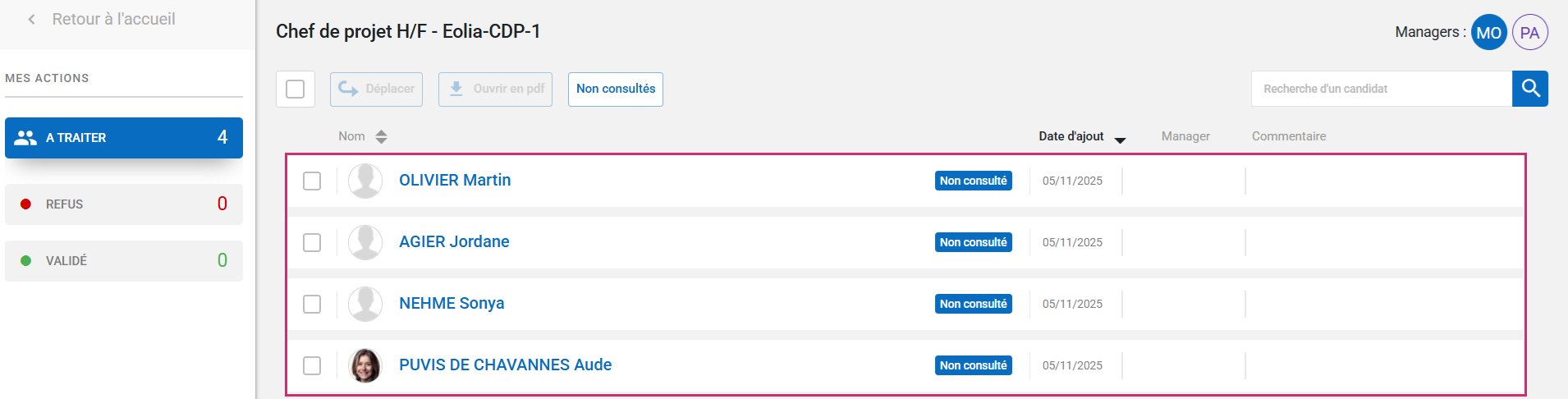Open candidate OLIVIER Martin's profile
This screenshot has width=1568, height=399.
pyautogui.click(x=455, y=180)
